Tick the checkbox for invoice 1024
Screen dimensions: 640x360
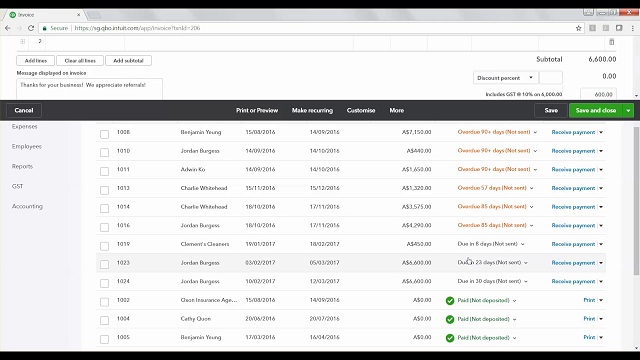(104, 283)
